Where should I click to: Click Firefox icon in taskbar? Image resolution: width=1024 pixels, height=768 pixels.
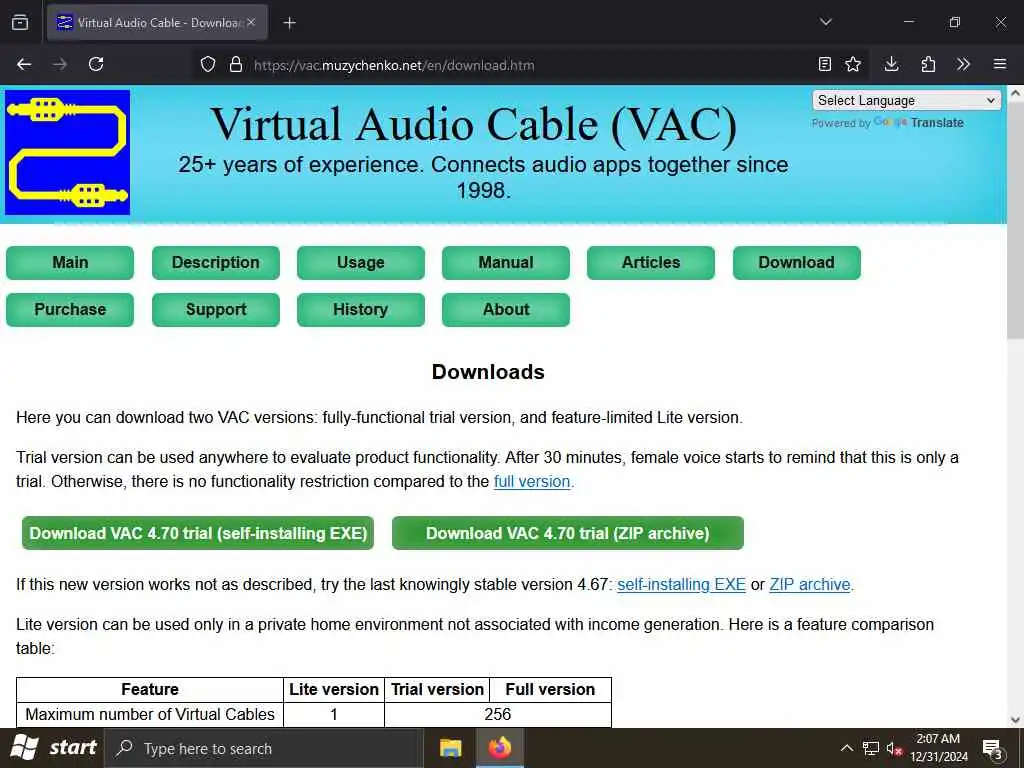[500, 748]
